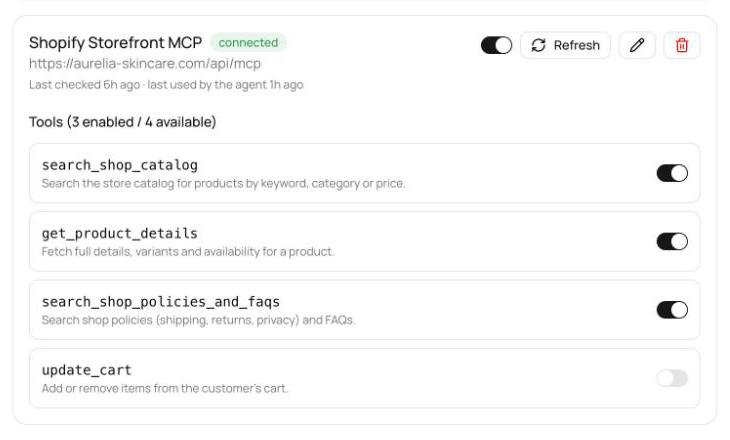Disable the get_product_details tool toggle

pyautogui.click(x=672, y=242)
